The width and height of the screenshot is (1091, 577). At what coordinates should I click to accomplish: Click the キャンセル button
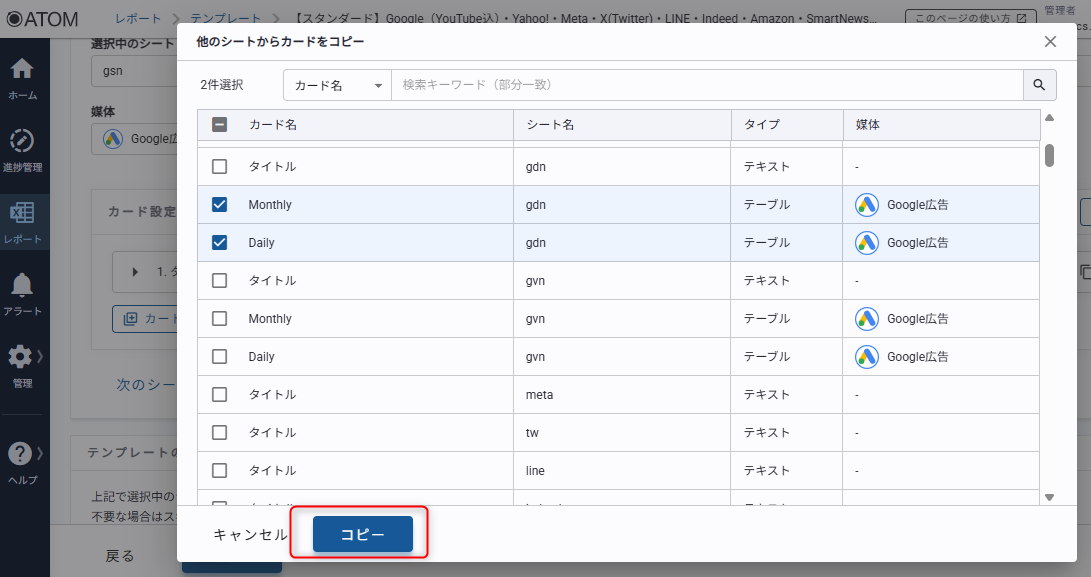[x=250, y=535]
